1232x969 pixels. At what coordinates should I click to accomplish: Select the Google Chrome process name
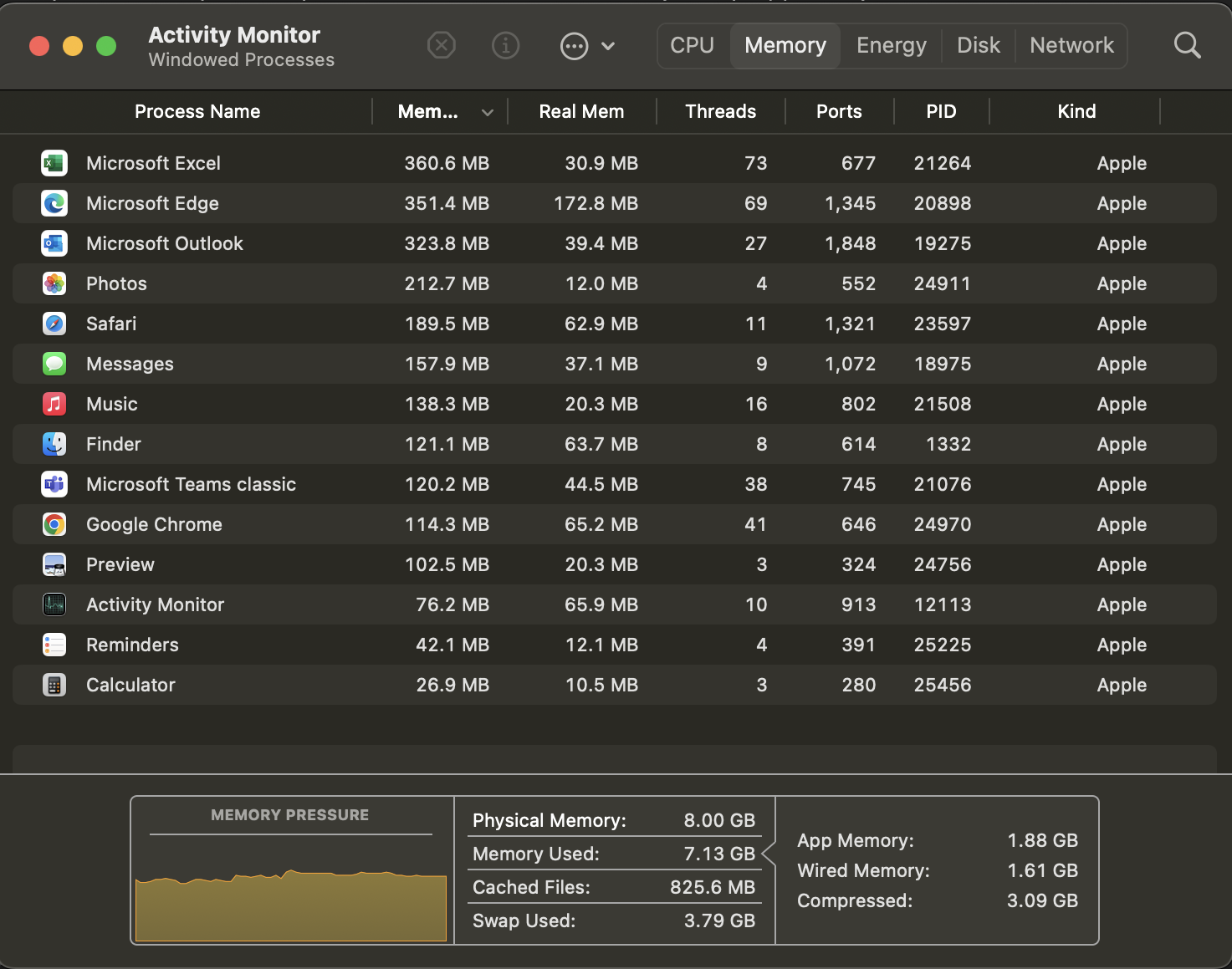point(154,524)
